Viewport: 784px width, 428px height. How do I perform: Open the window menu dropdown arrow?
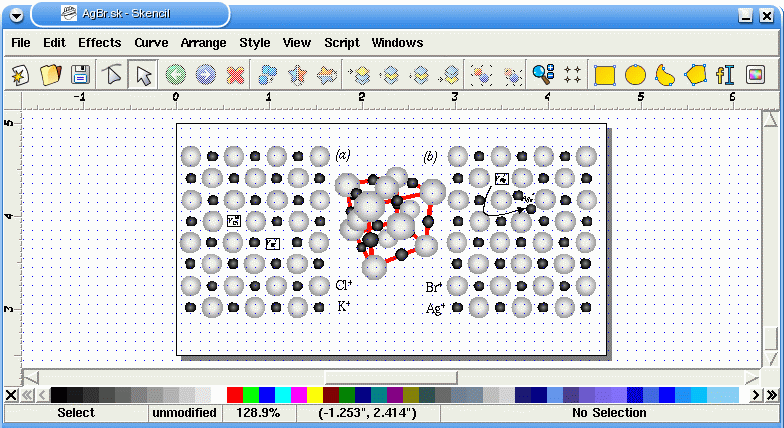coord(16,16)
